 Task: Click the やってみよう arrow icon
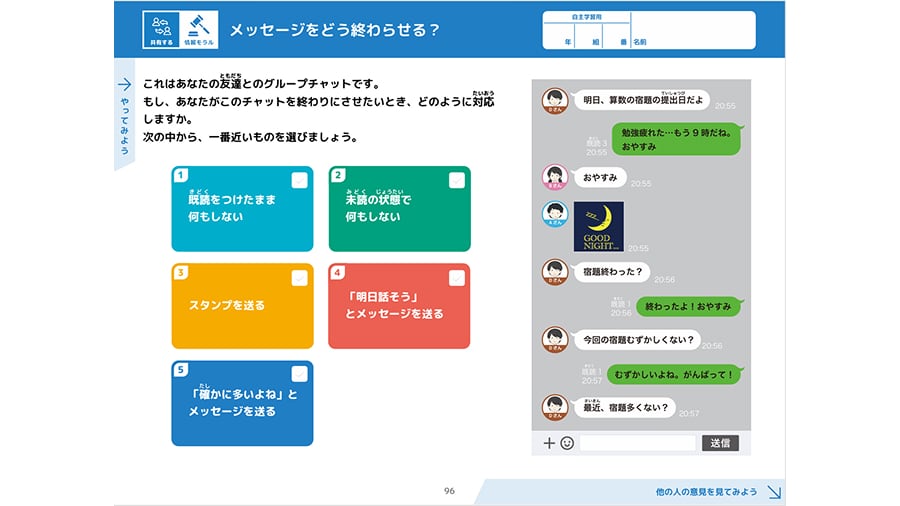click(125, 85)
